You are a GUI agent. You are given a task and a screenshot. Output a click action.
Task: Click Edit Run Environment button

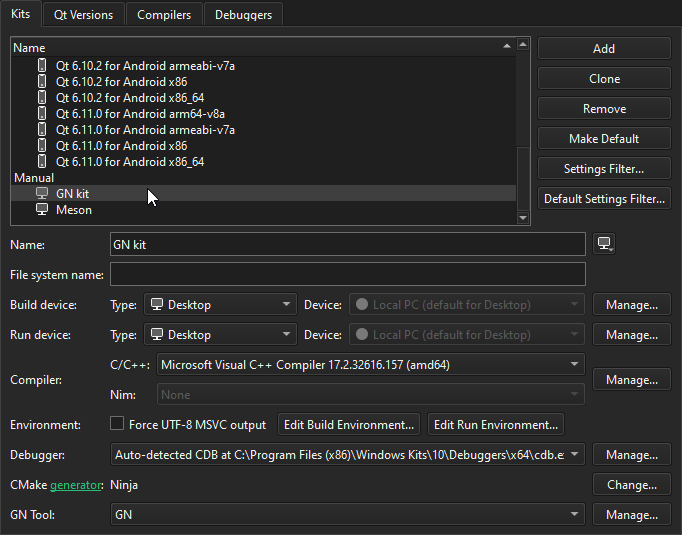coord(496,425)
